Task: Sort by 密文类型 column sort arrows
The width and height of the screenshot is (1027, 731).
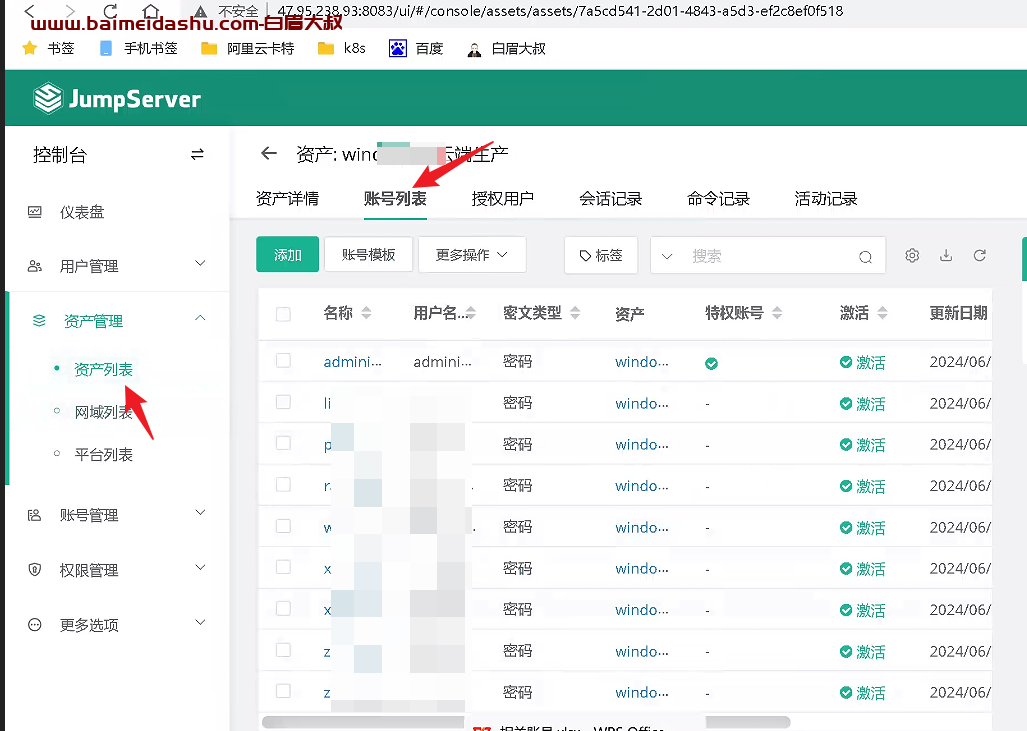Action: tap(575, 313)
